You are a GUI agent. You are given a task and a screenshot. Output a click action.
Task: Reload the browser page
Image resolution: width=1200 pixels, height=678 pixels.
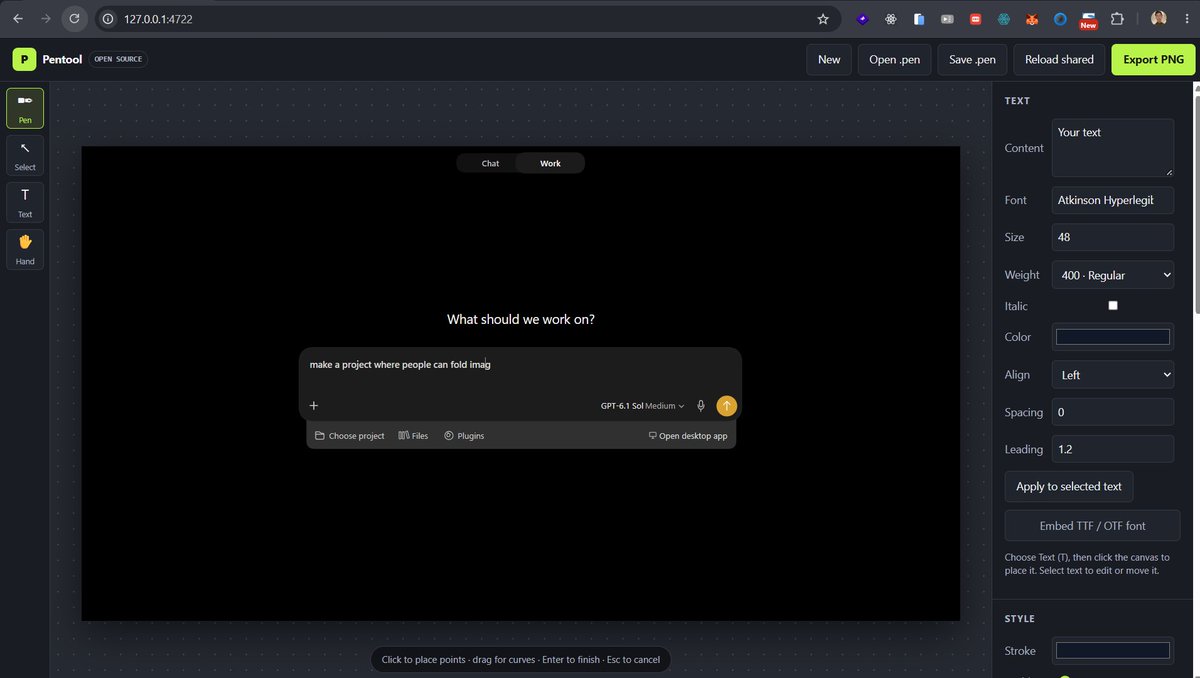(75, 18)
